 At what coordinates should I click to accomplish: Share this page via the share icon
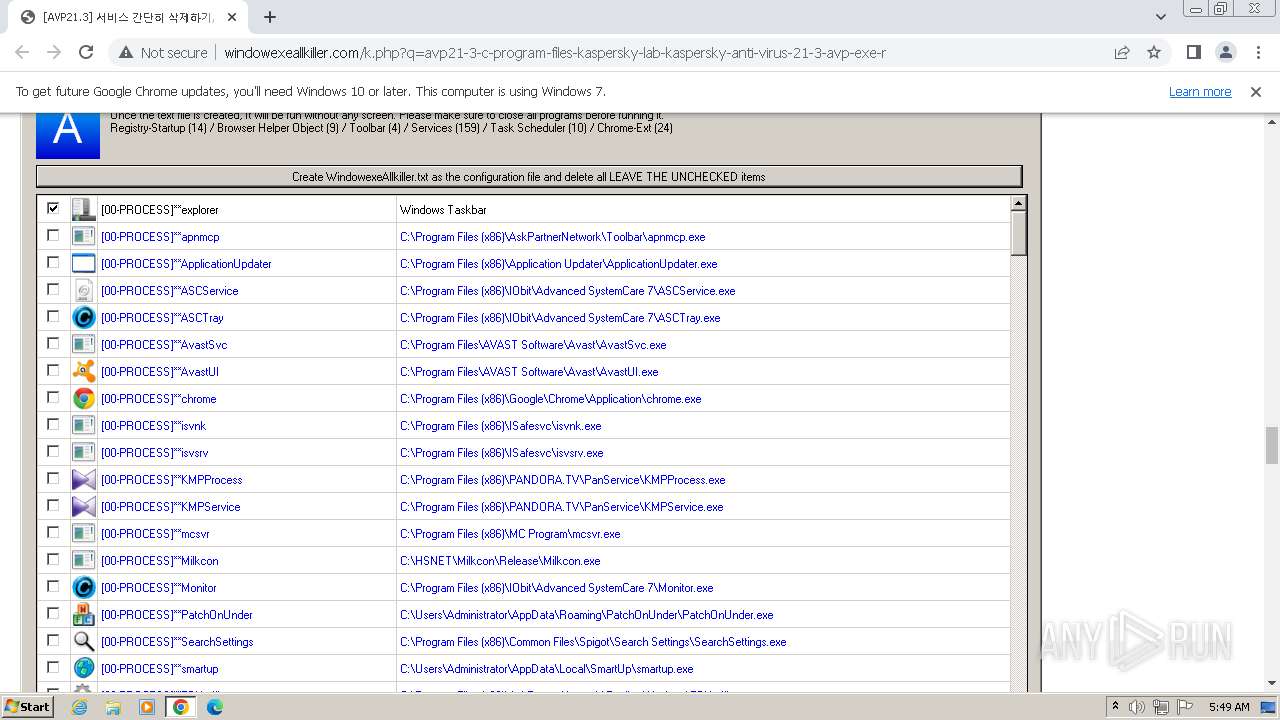coord(1122,52)
